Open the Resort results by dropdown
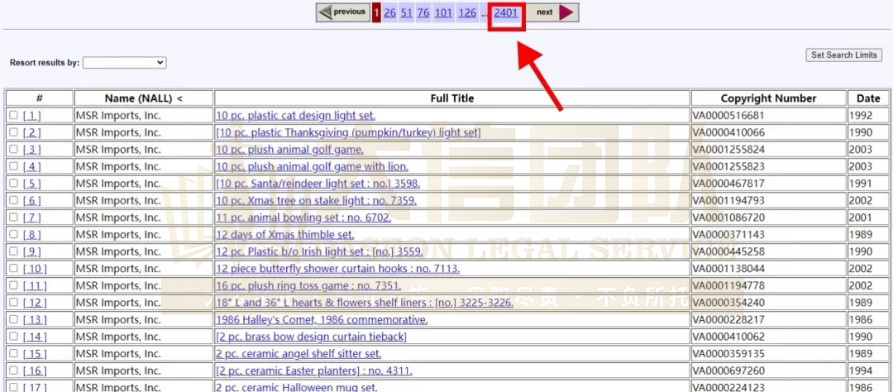This screenshot has width=893, height=392. click(x=124, y=62)
